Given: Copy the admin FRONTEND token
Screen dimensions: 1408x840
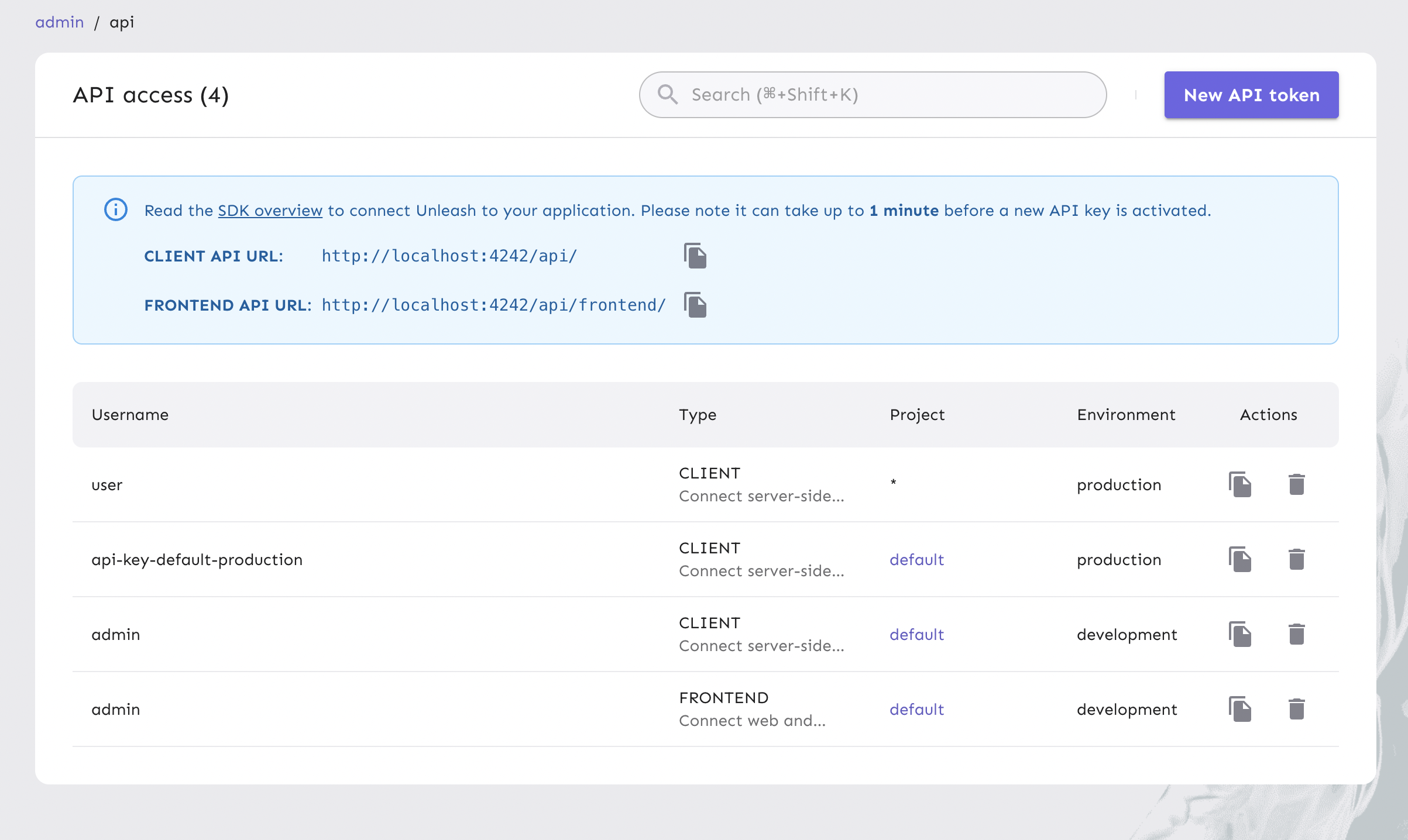Looking at the screenshot, I should [x=1240, y=709].
